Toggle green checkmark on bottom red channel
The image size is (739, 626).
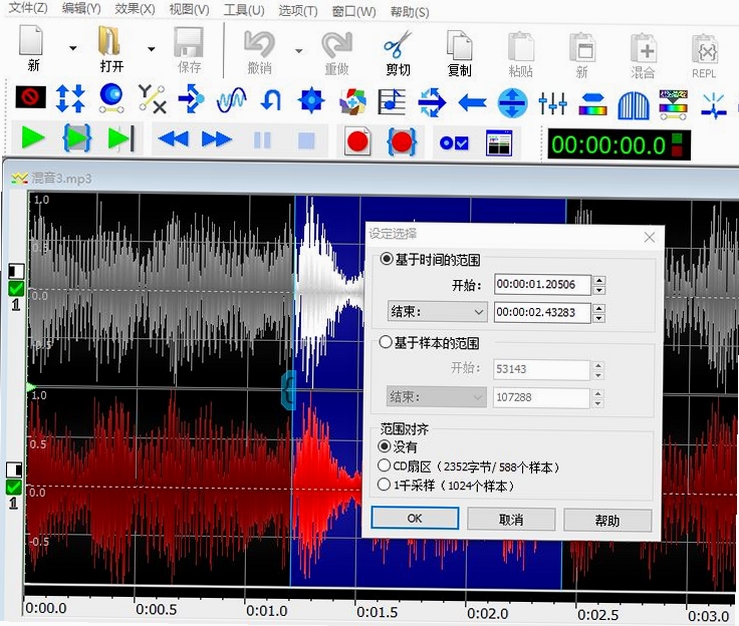tap(13, 487)
